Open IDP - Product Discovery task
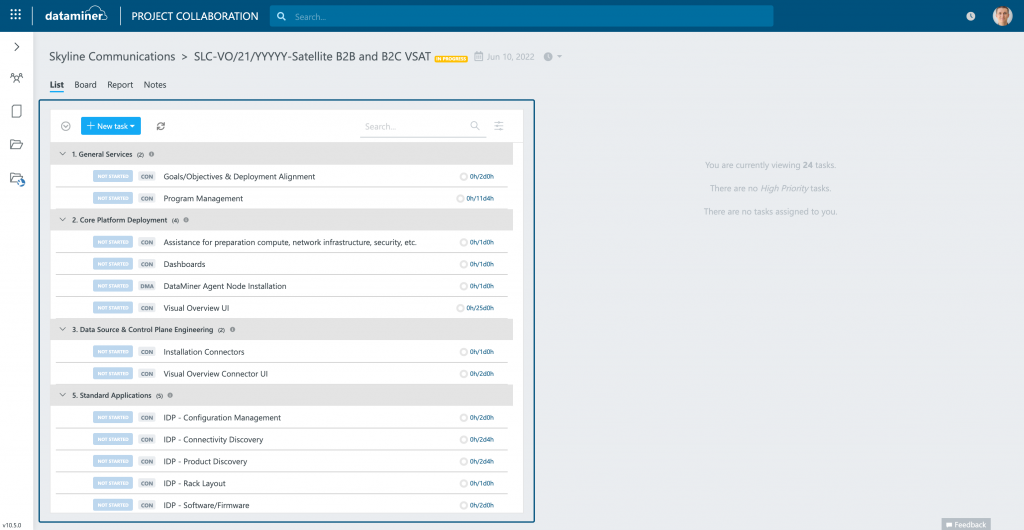Viewport: 1024px width, 530px height. click(x=205, y=461)
